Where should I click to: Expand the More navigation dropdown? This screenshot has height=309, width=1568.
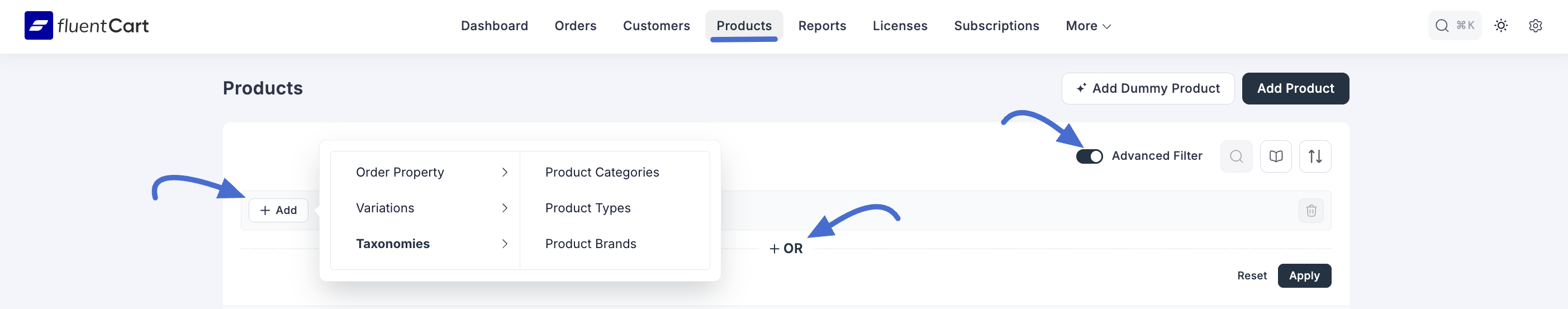[x=1088, y=26]
